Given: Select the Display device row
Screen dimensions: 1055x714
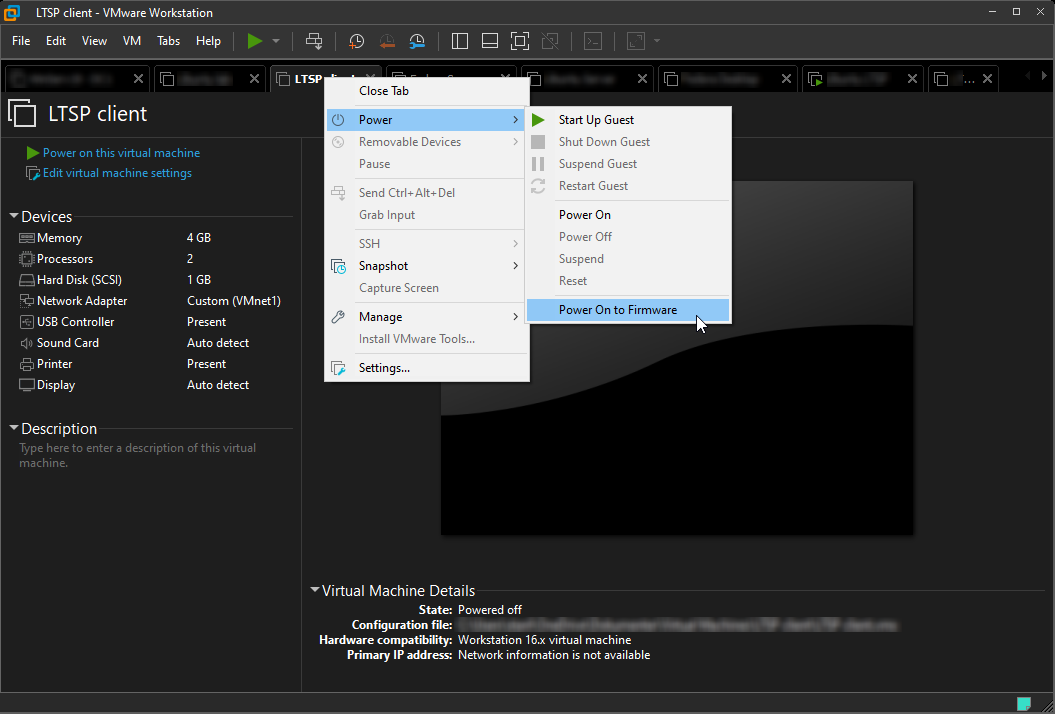Looking at the screenshot, I should (152, 385).
